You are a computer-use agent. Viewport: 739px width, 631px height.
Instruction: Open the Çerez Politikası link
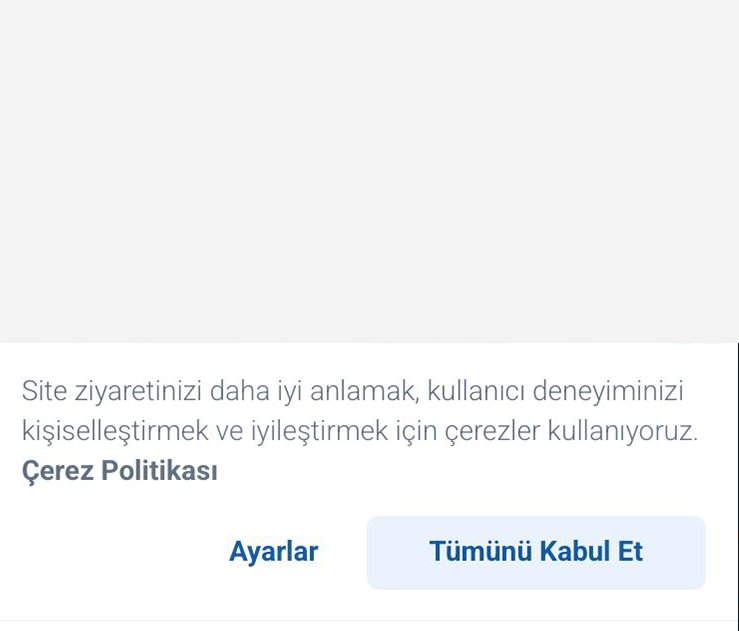(x=119, y=471)
